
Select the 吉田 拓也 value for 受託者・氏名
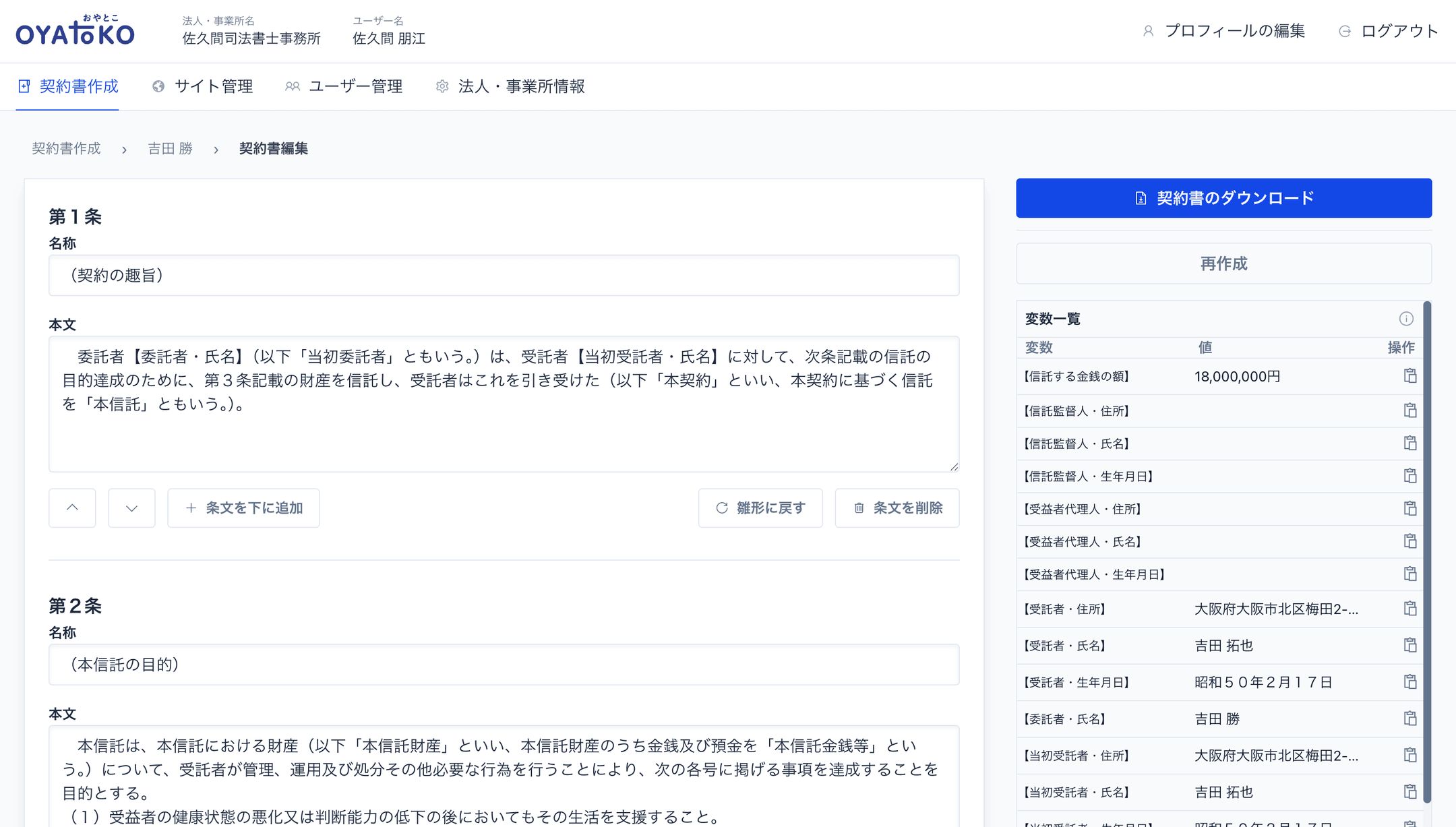(x=1223, y=645)
